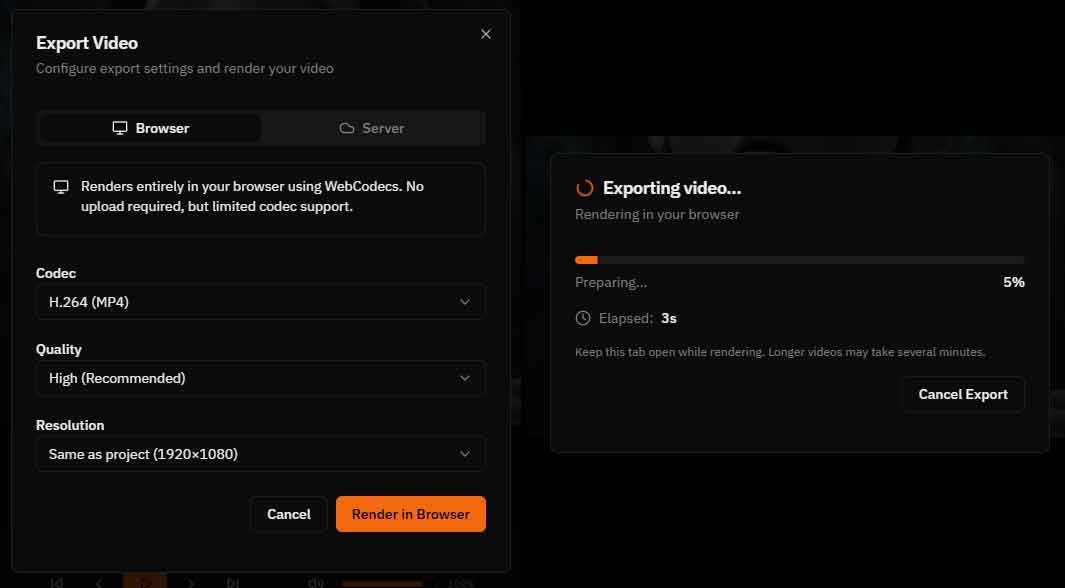Cancel Export in progress panel
Screen dimensions: 1065x588
[962, 394]
